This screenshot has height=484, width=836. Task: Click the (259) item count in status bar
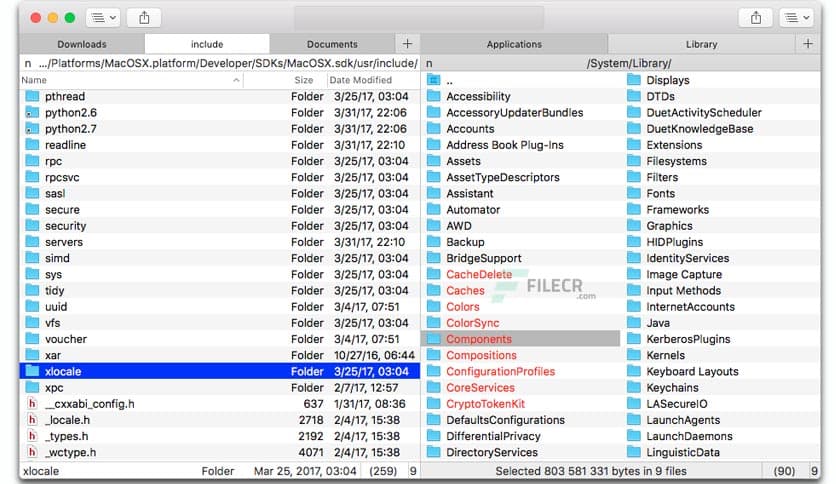point(383,471)
